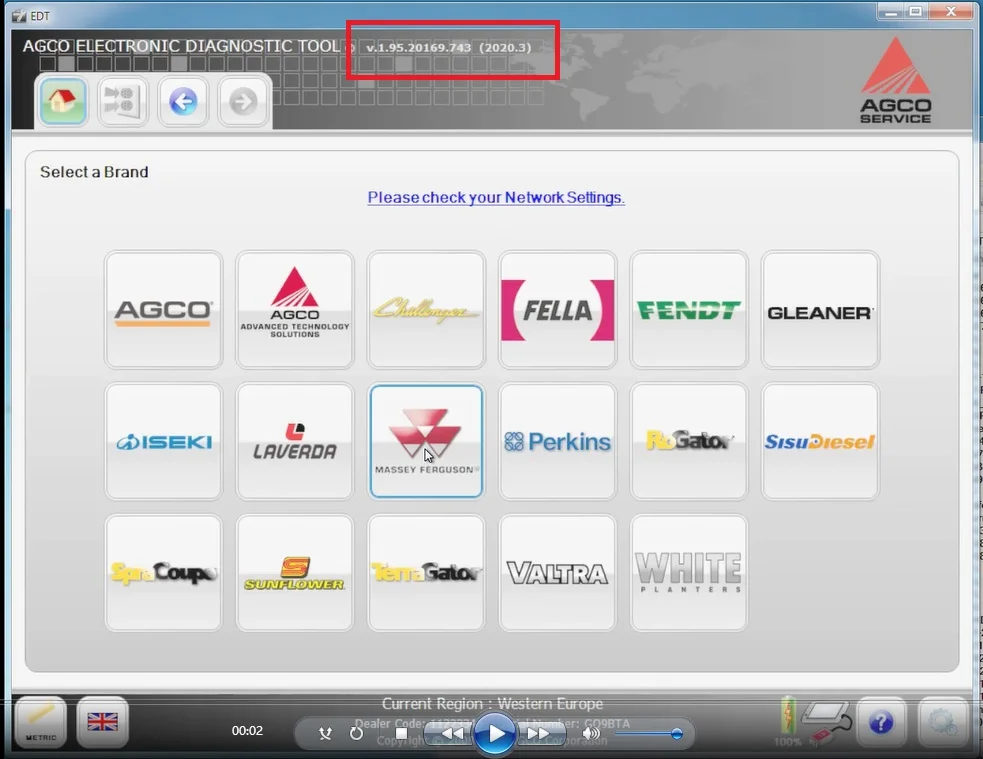Choose the TerraGator brand tile

pos(426,573)
